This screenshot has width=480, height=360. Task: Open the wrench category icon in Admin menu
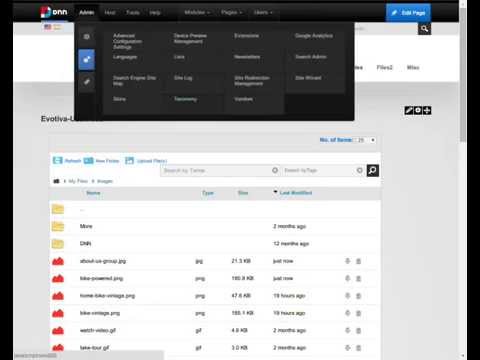(x=87, y=81)
